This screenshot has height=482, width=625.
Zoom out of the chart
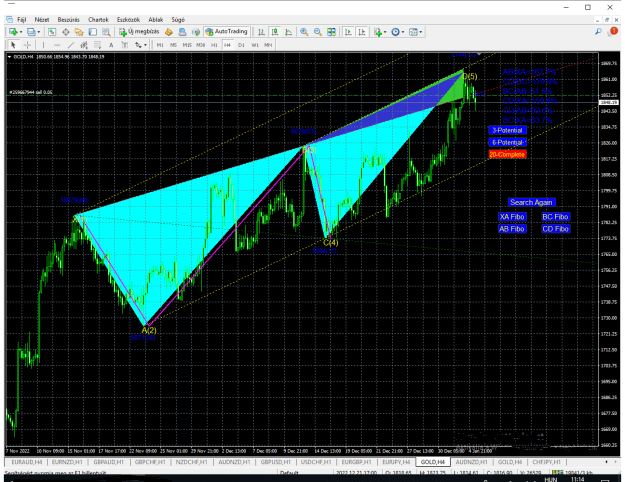tap(318, 32)
